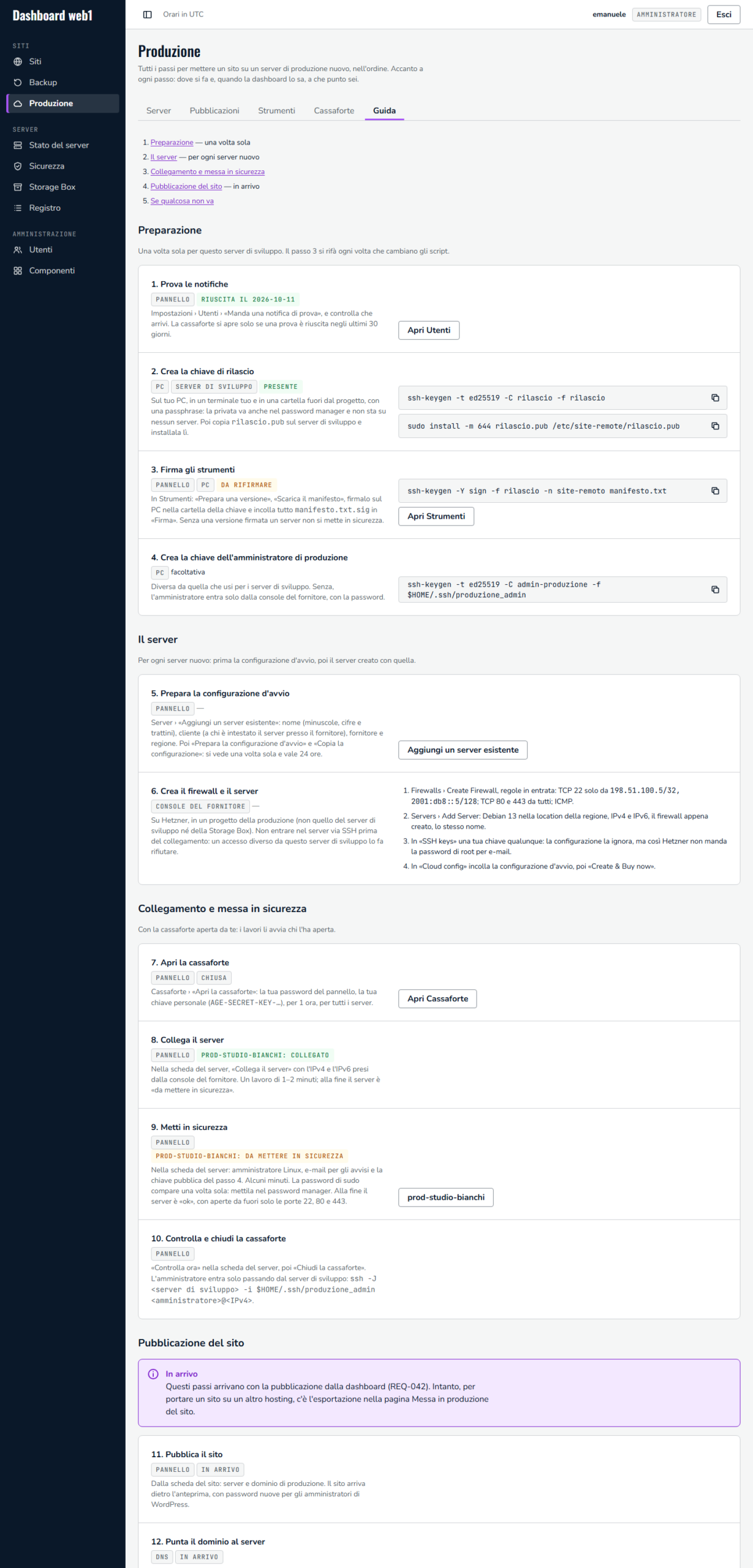Screen dimensions: 753x1568
Task: Go to the Cassaforte tab
Action: click(x=334, y=111)
